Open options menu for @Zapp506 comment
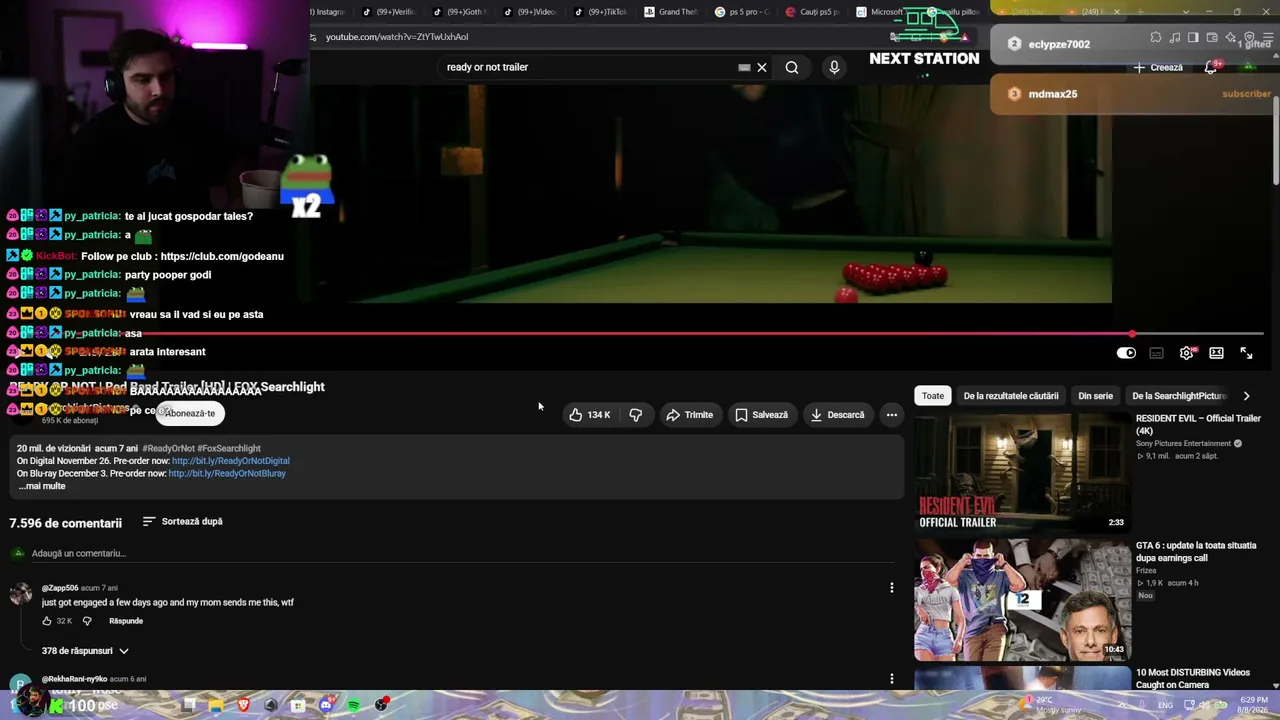 click(892, 588)
